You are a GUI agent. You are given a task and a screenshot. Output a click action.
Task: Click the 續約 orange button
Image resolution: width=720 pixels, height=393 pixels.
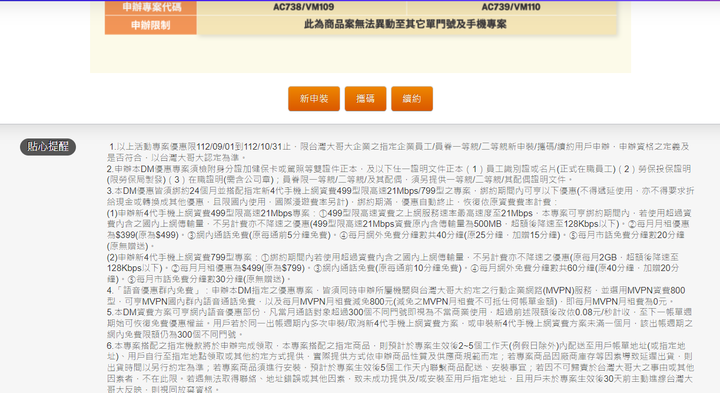[412, 99]
